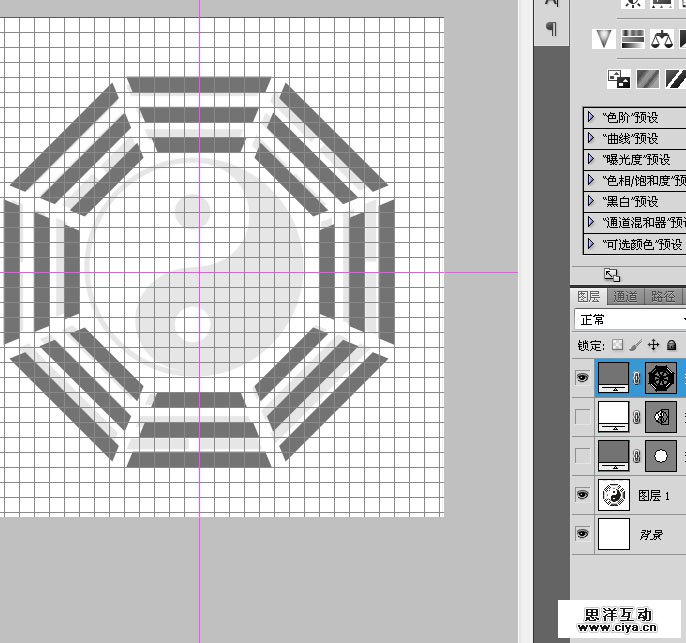This screenshot has height=643, width=686.
Task: Expand the "曲线" presets group
Action: (x=591, y=138)
